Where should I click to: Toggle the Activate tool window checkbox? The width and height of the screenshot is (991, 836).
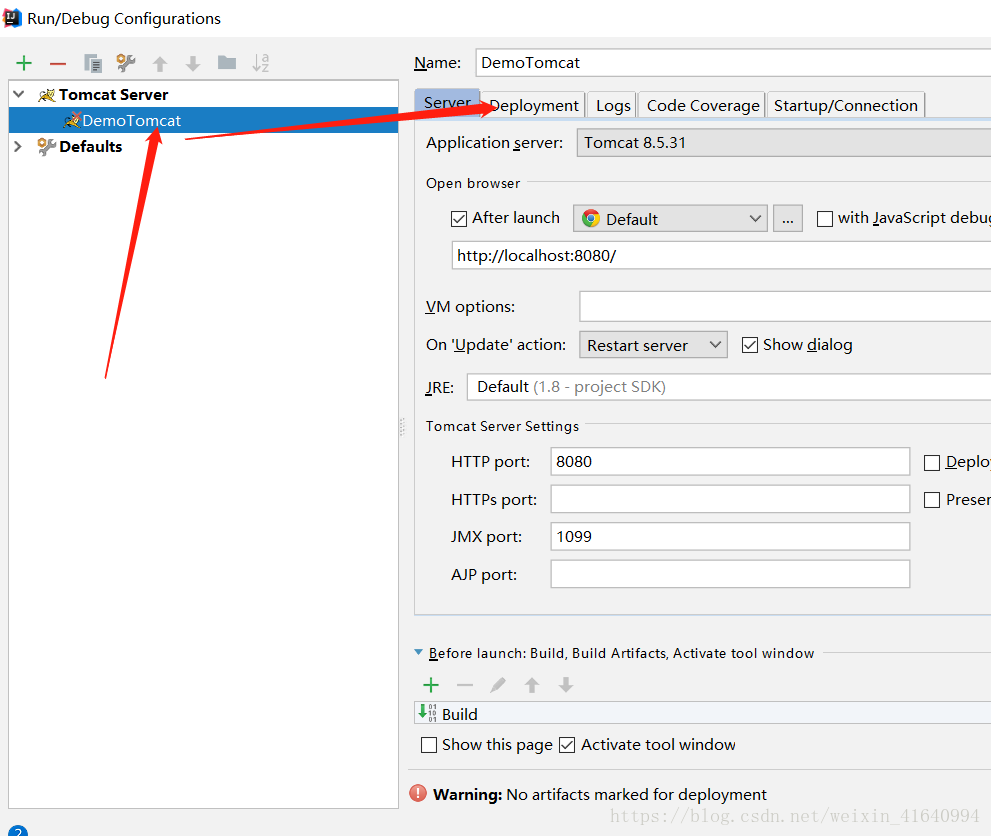click(567, 745)
